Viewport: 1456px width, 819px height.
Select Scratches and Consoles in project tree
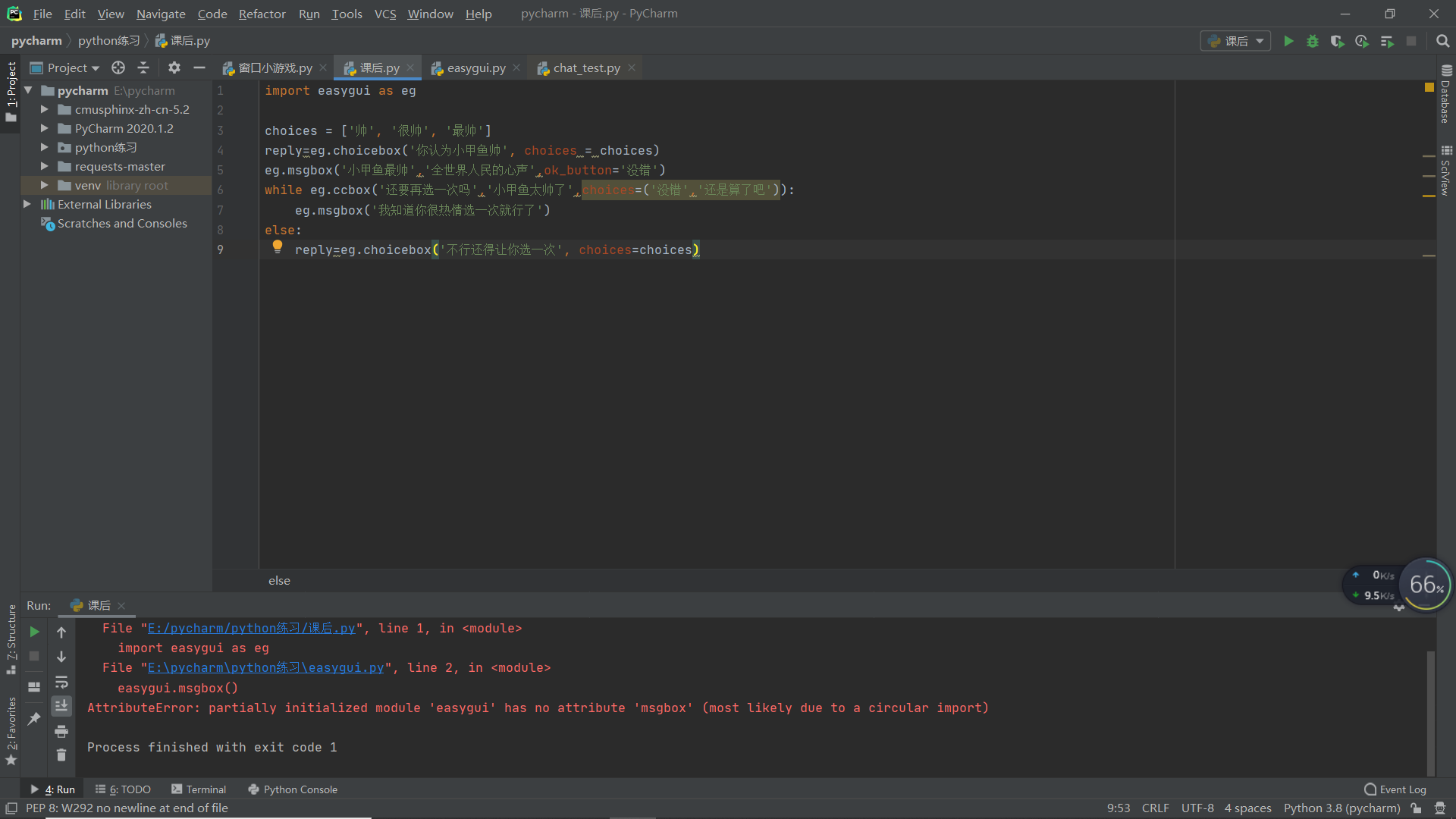coord(122,223)
